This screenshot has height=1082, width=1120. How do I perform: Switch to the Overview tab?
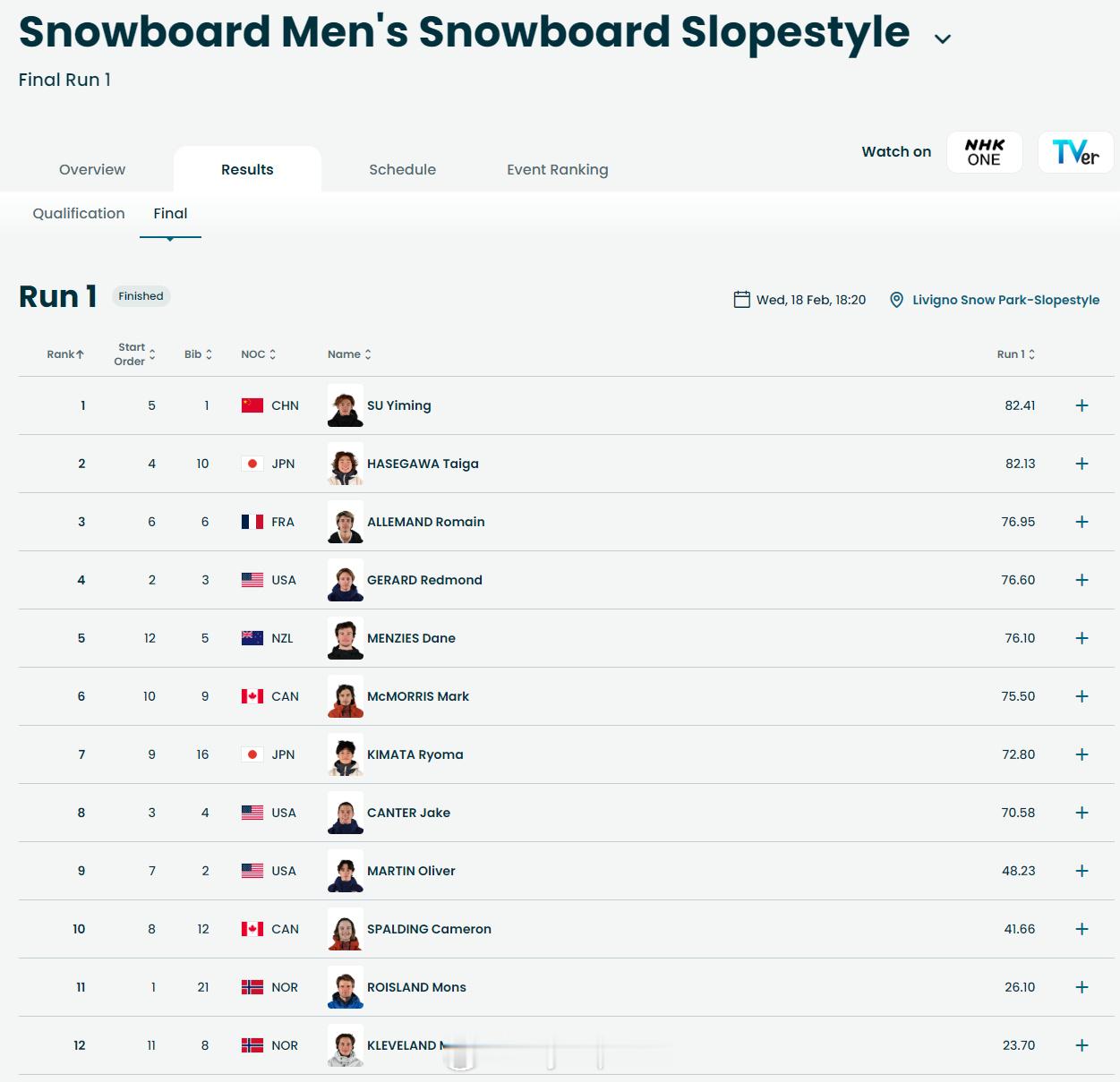(92, 170)
